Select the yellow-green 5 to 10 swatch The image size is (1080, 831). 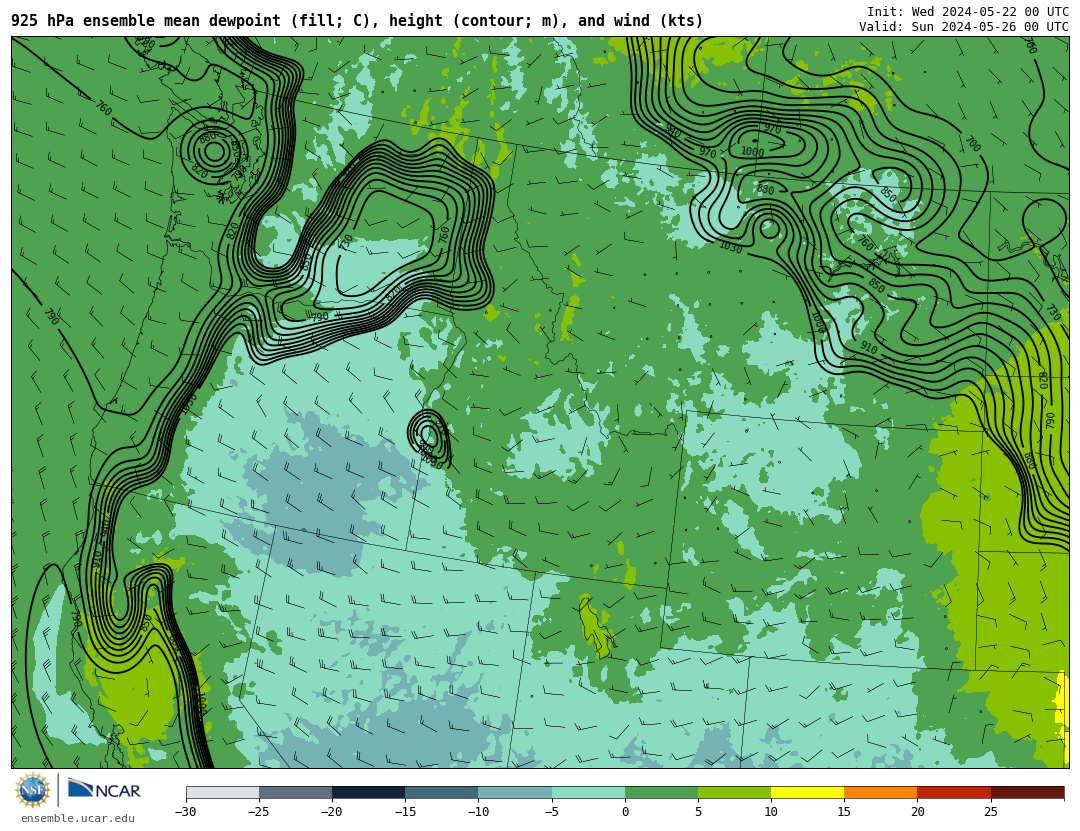(734, 792)
